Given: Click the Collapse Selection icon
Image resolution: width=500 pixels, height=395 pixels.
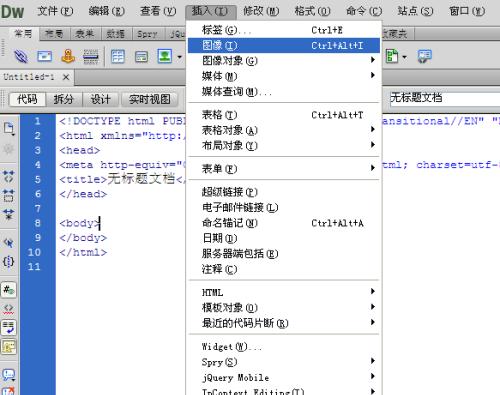Looking at the screenshot, I should 9,195.
